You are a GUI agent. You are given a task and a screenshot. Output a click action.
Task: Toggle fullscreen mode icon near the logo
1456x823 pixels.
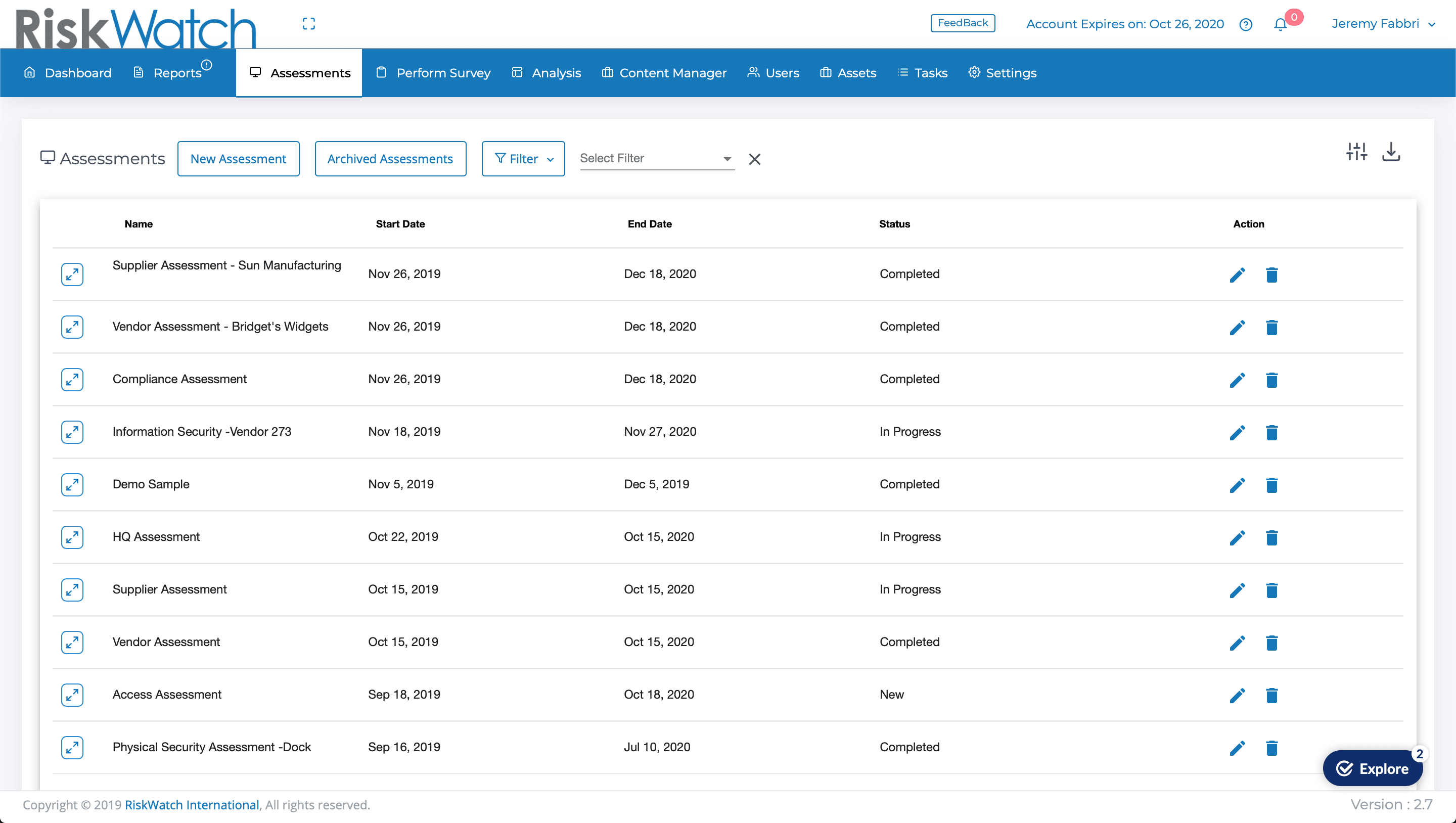point(308,23)
